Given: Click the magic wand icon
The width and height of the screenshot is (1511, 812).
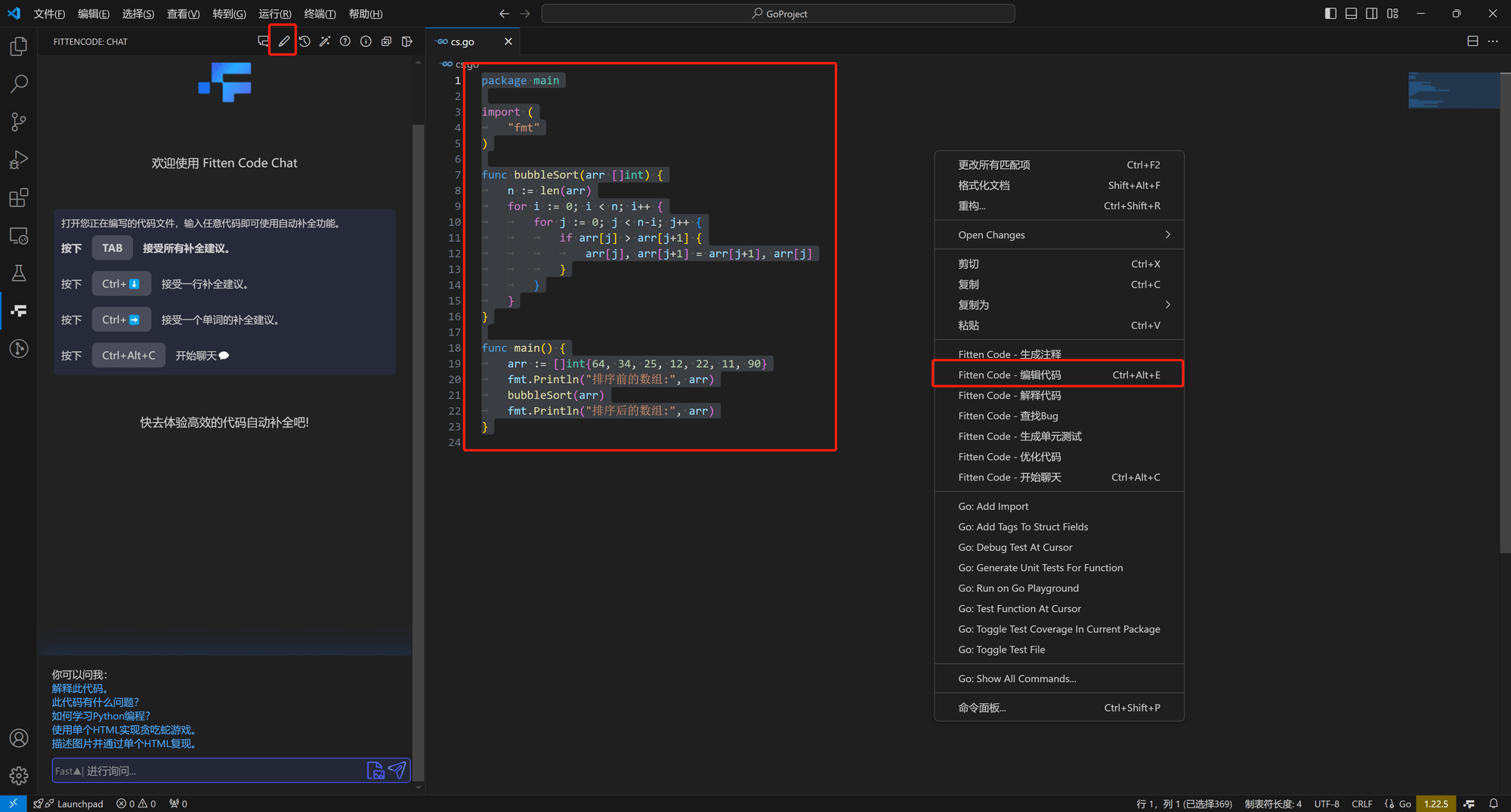Looking at the screenshot, I should 325,42.
